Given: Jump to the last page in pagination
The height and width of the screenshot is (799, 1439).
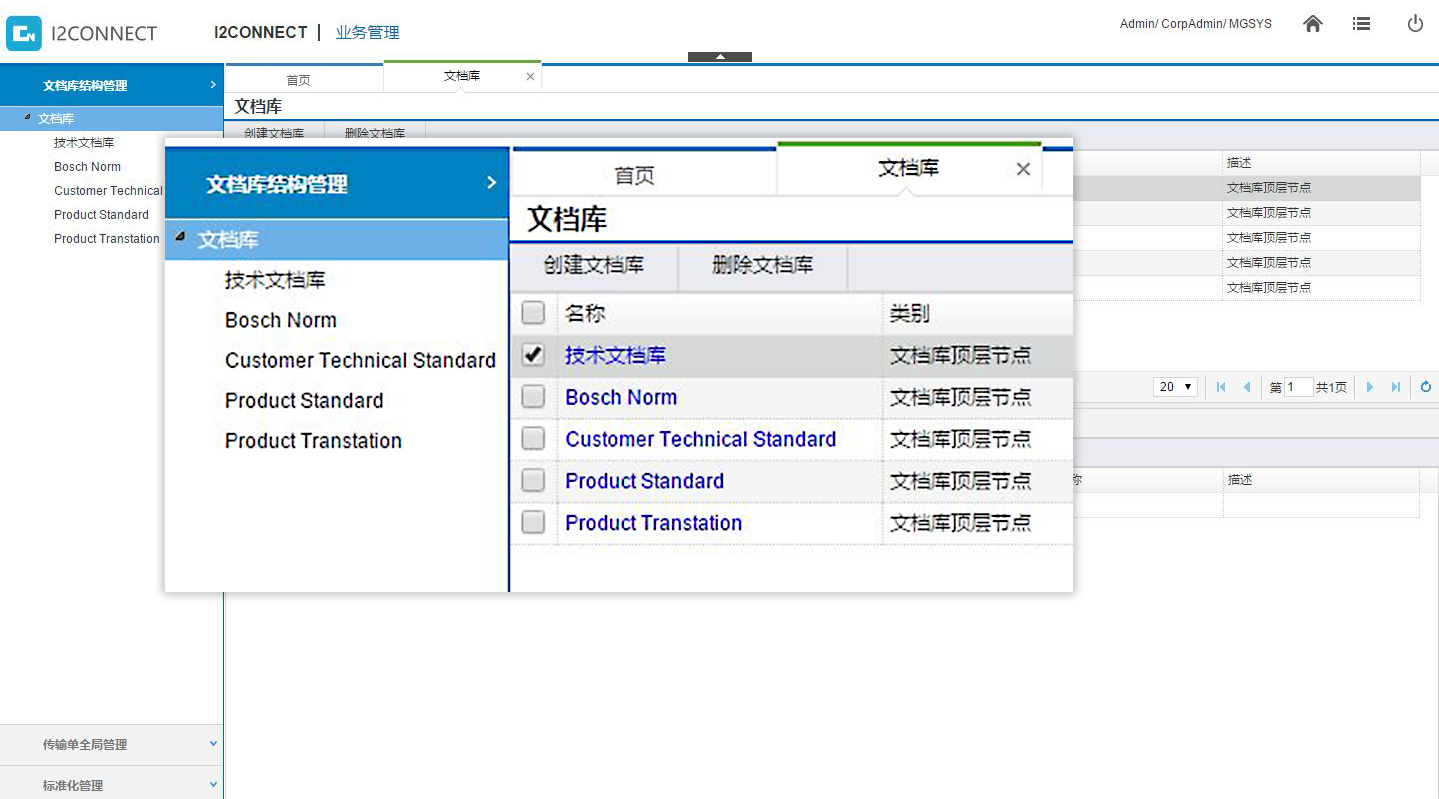Looking at the screenshot, I should pyautogui.click(x=1396, y=387).
